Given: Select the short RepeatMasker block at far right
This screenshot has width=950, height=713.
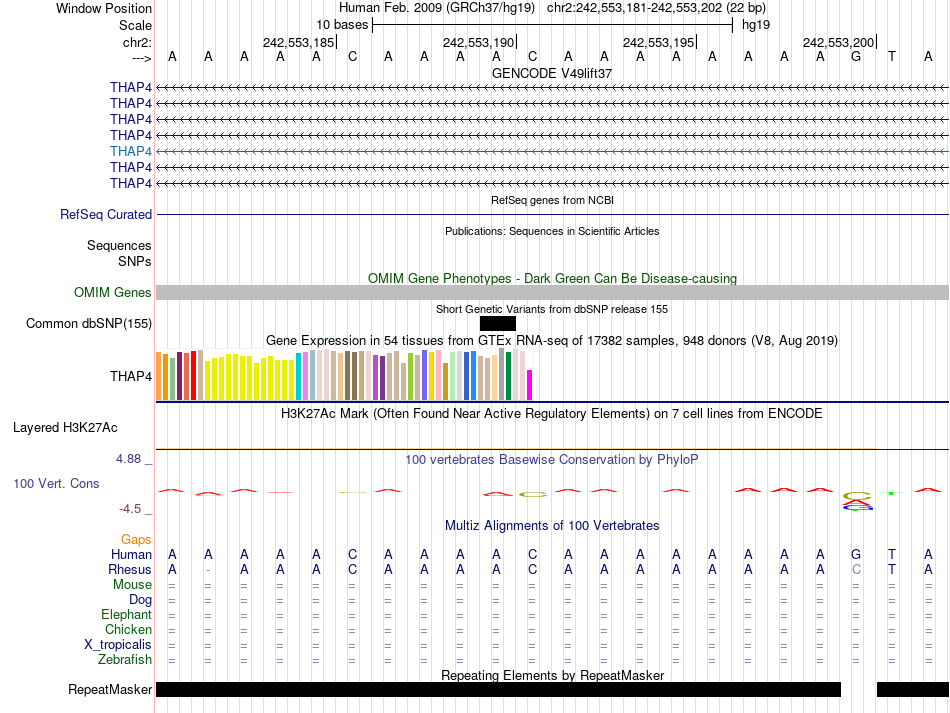Looking at the screenshot, I should 912,690.
